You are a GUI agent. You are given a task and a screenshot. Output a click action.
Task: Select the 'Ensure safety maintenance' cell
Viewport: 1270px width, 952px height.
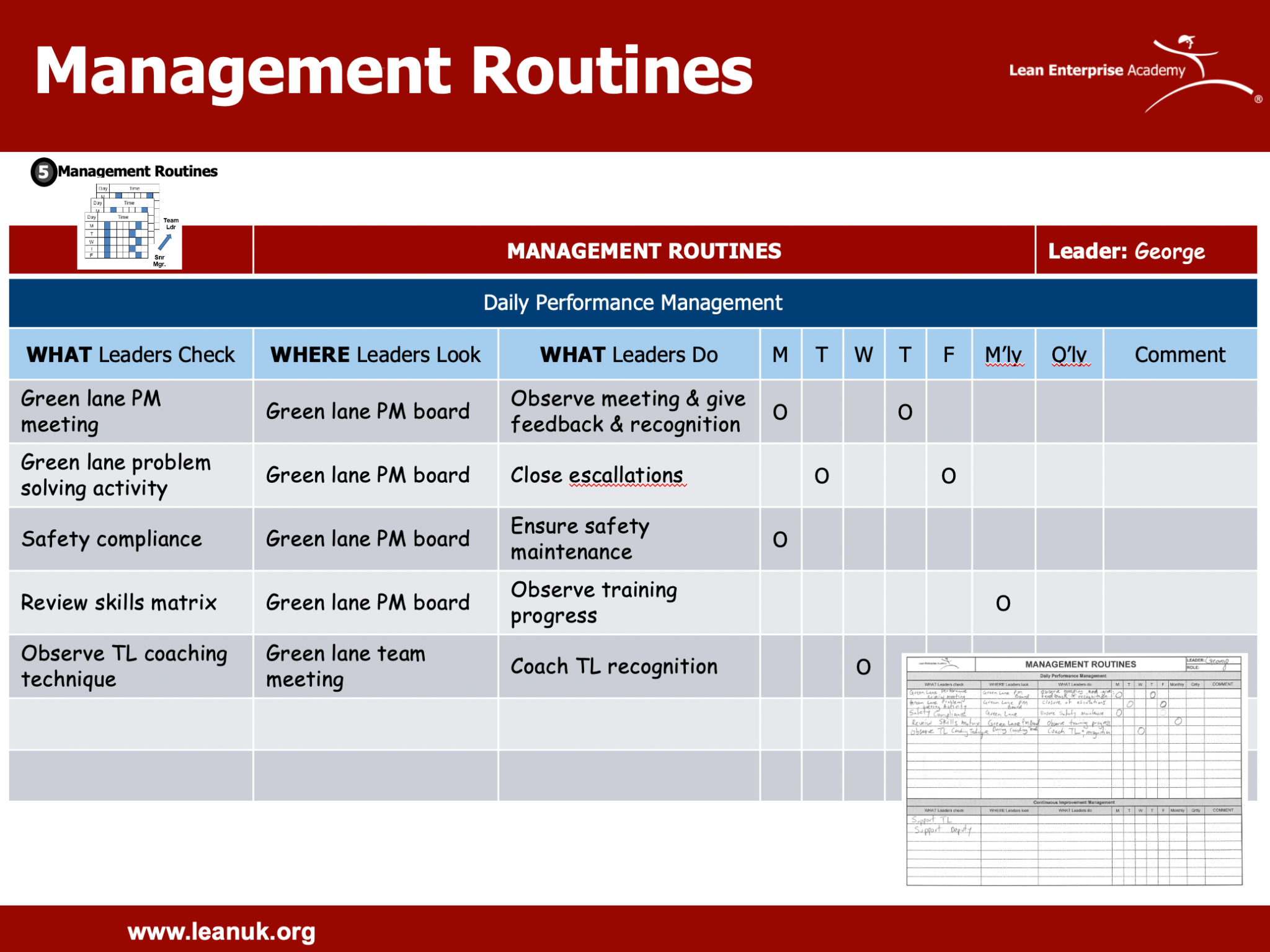tap(629, 539)
